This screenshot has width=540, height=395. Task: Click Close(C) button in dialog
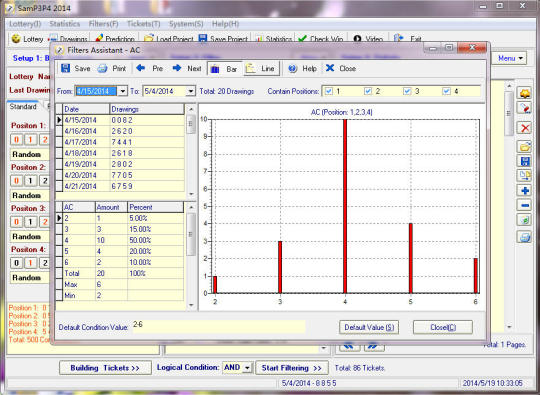click(x=443, y=327)
